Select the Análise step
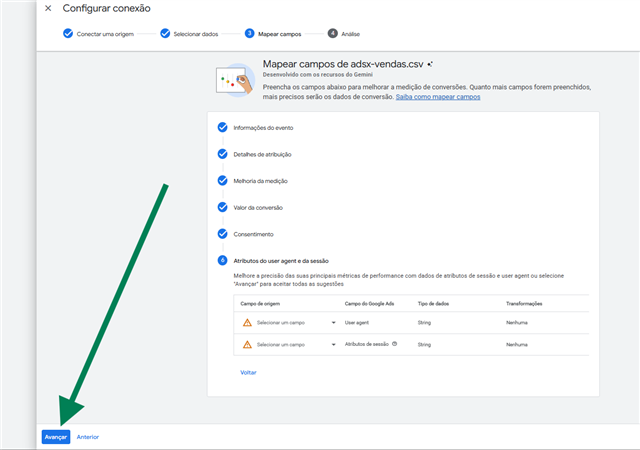Screen dimensions: 640x450 (x=344, y=34)
